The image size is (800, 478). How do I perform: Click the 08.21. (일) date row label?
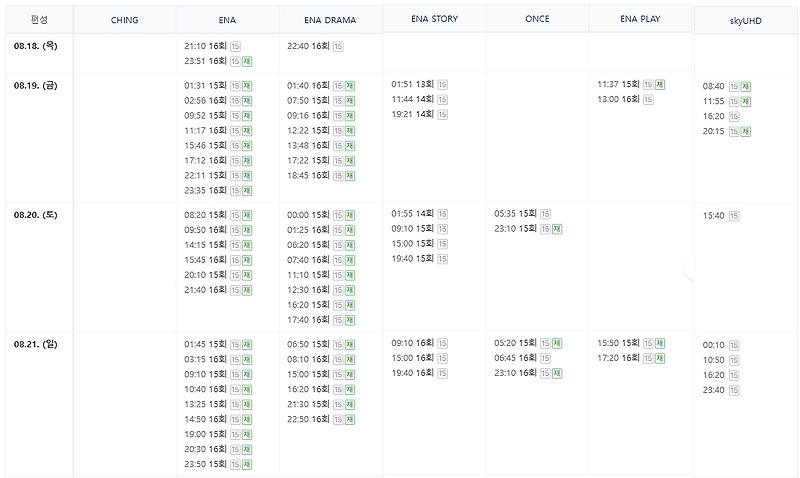point(35,344)
